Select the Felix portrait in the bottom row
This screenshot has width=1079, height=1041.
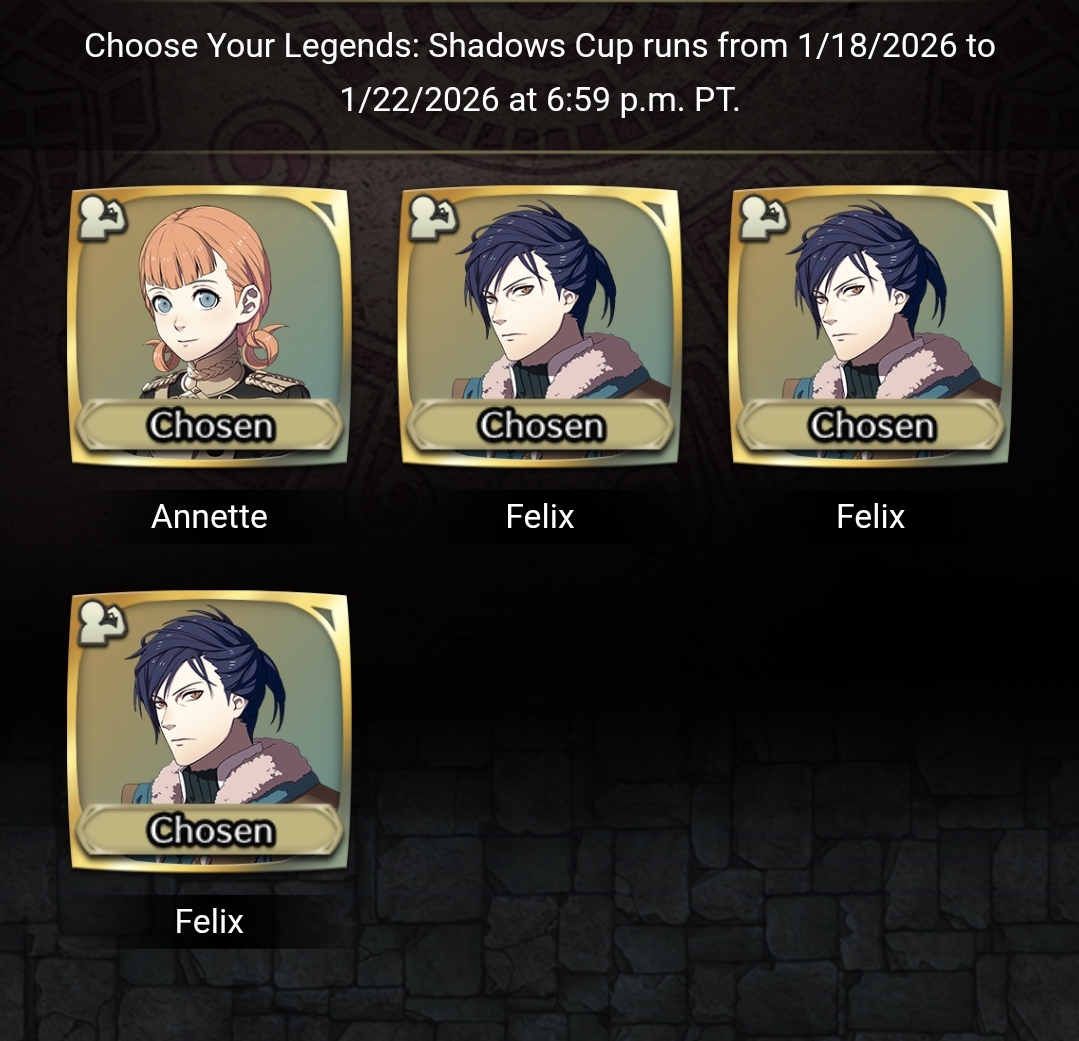pos(209,731)
